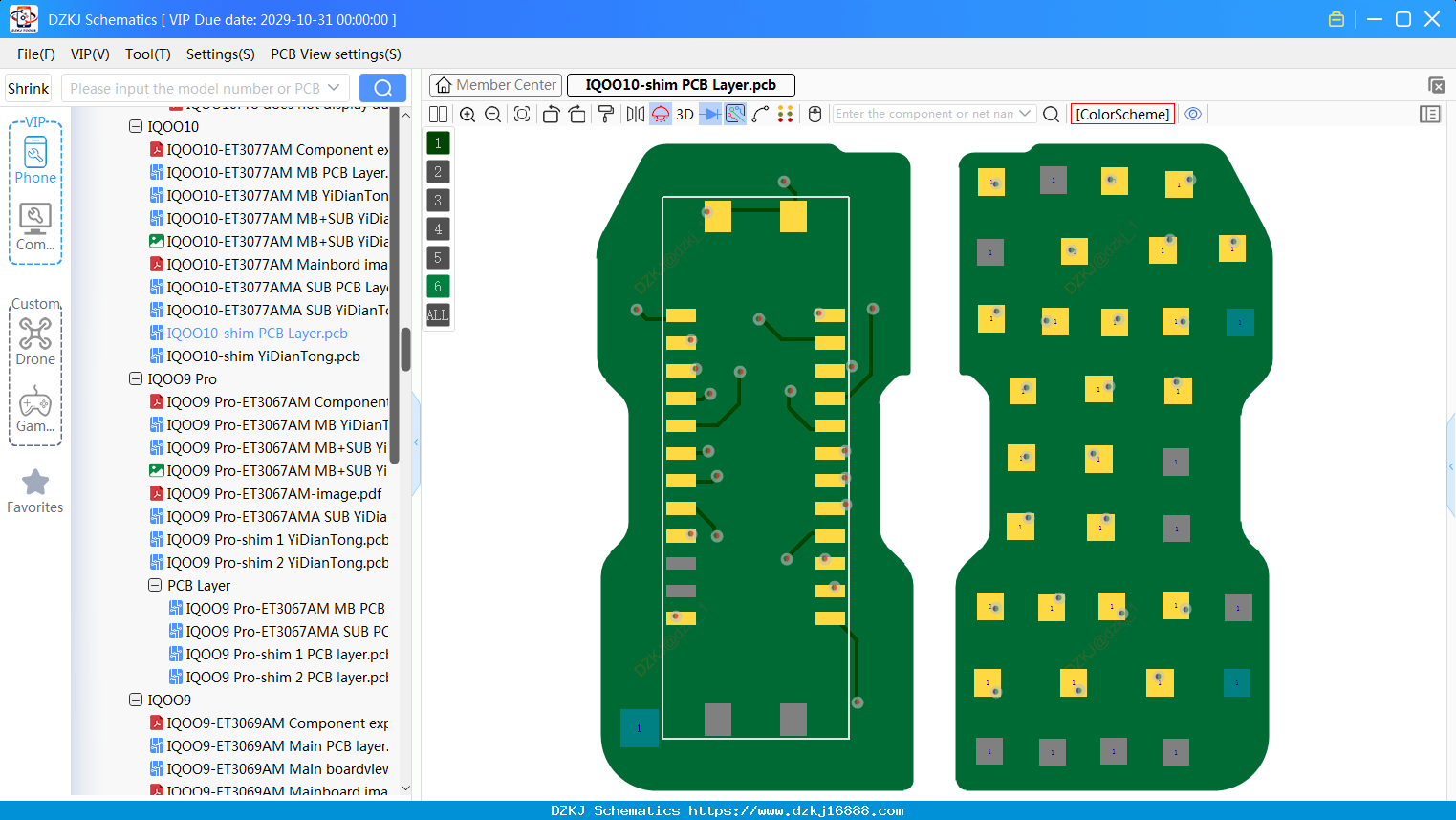Open IQOO9 Pro-ET3067AM-image.pdf
1456x820 pixels.
tap(265, 493)
